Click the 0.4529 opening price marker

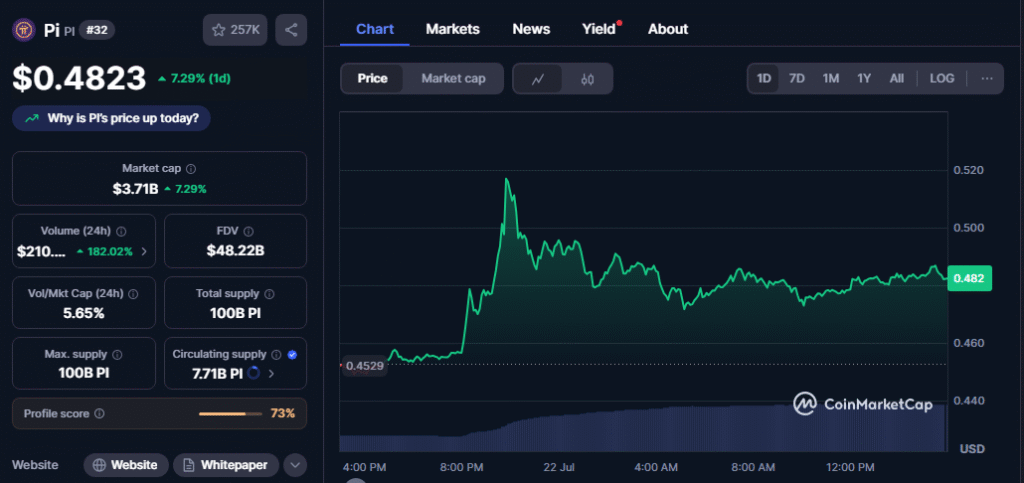364,366
